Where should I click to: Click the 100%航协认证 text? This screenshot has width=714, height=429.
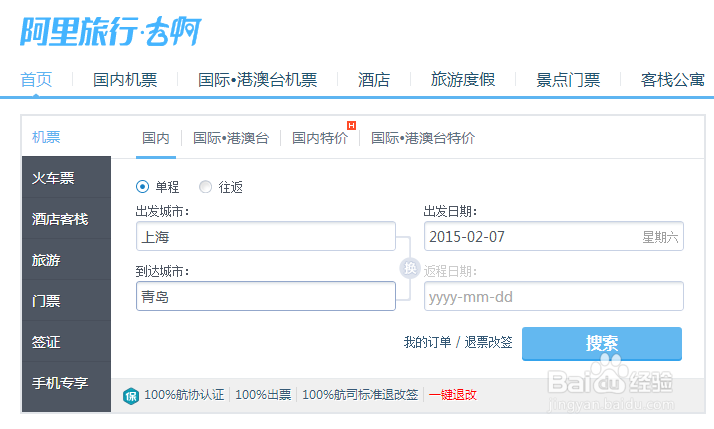coord(184,395)
